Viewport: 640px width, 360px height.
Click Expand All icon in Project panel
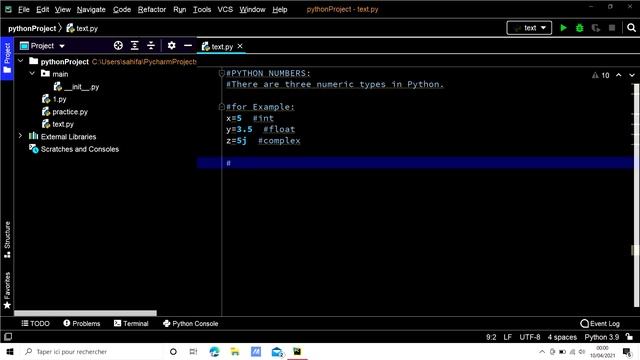pos(134,45)
